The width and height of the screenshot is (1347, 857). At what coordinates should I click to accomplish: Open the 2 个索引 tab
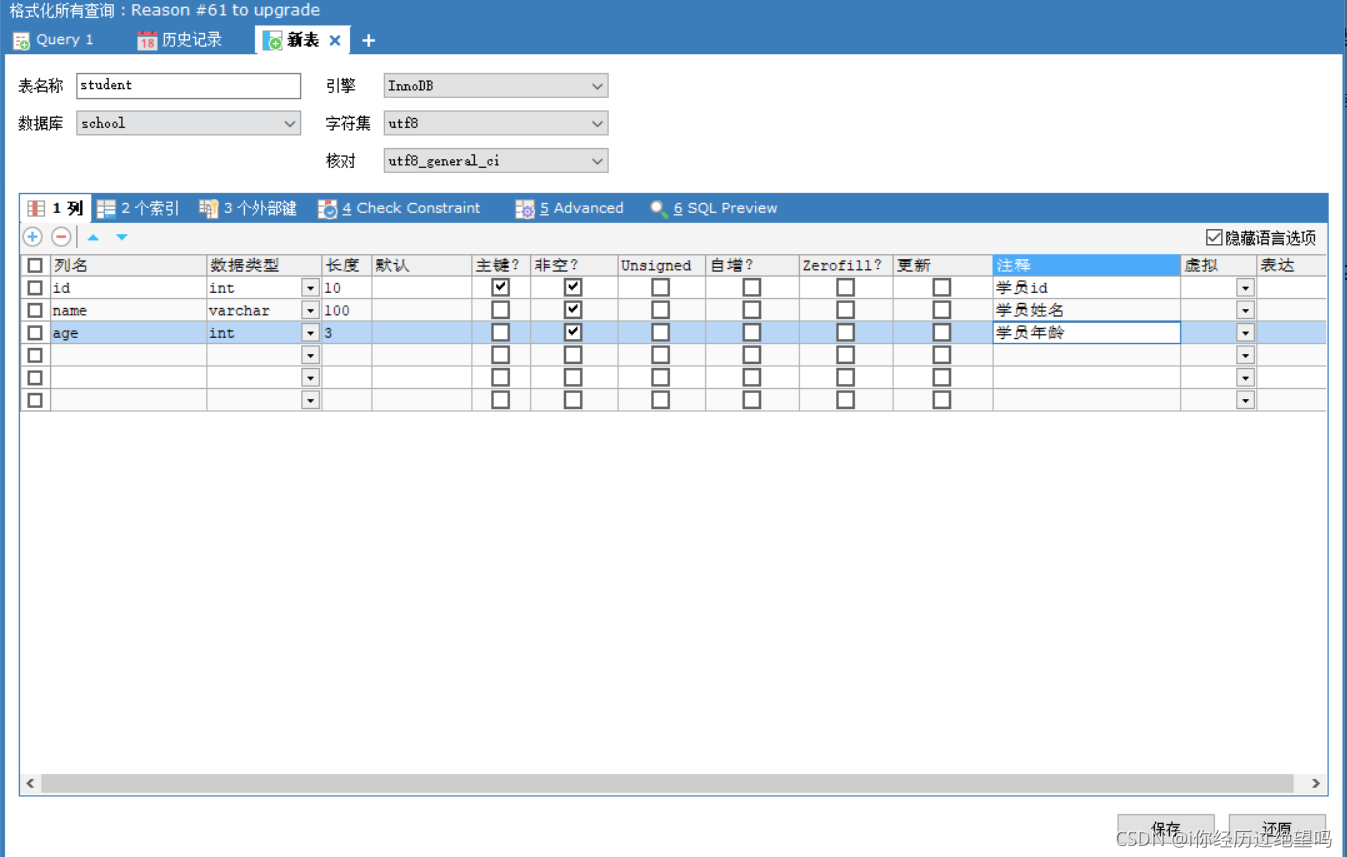[139, 208]
